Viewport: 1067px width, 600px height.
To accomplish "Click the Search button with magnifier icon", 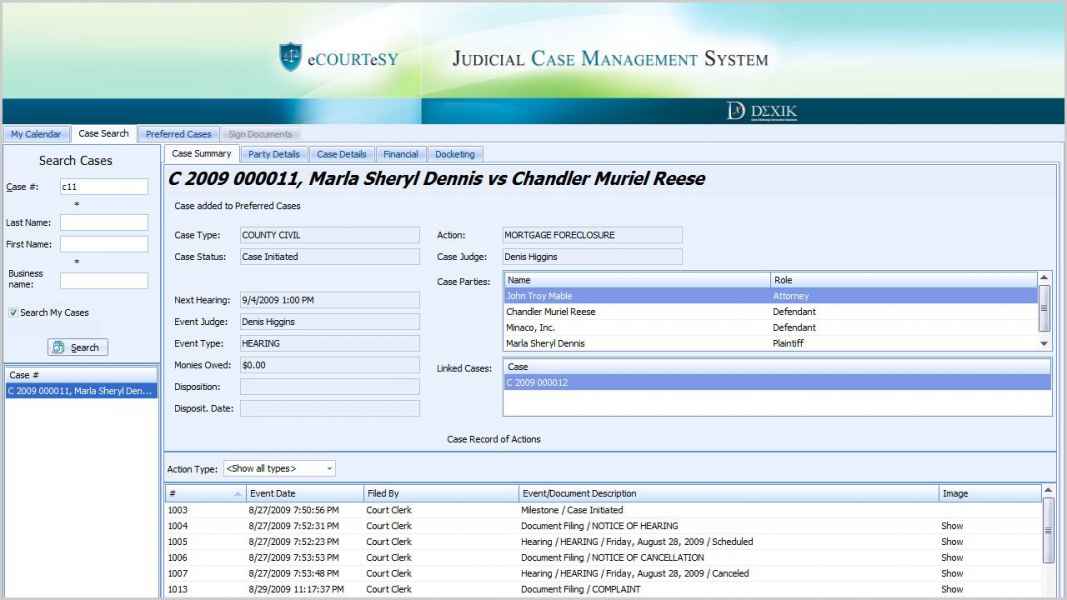I will tap(78, 347).
